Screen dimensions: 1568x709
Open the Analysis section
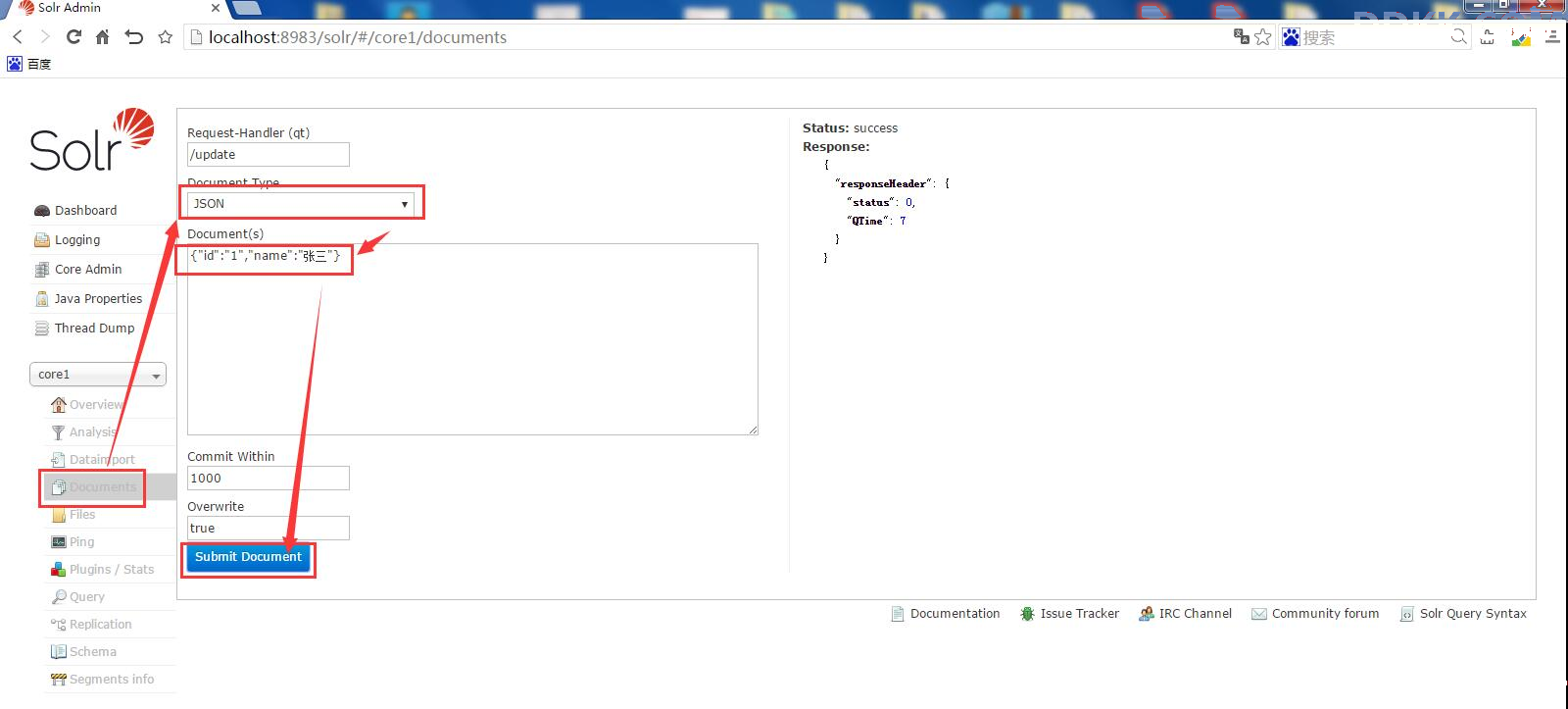pos(92,431)
